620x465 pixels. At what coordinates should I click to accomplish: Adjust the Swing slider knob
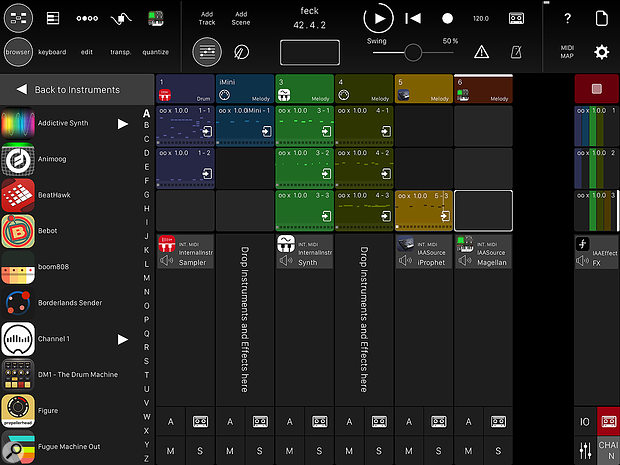(413, 52)
